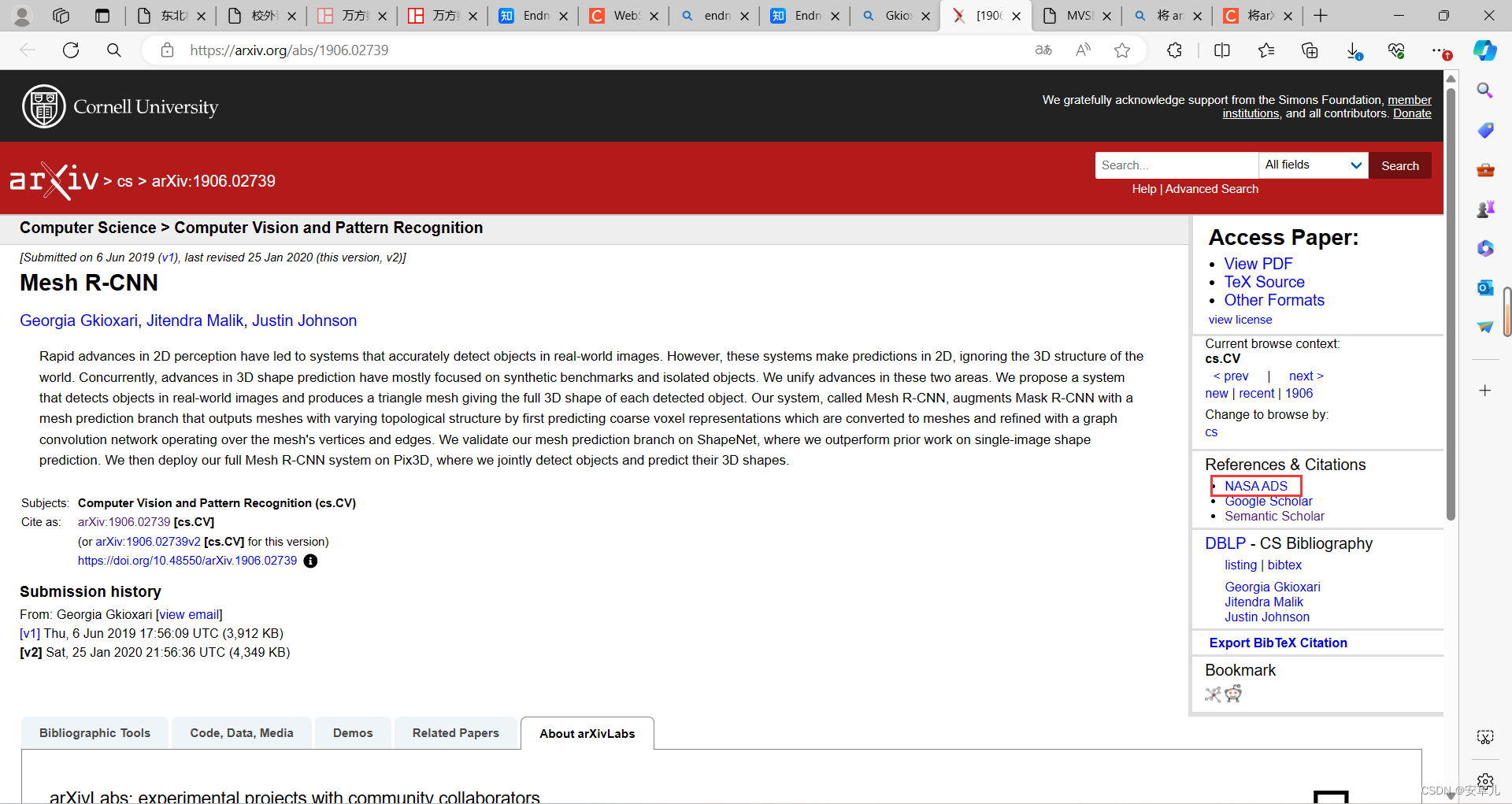Viewport: 1512px width, 804px height.
Task: Open Downloads from the browser toolbar
Action: point(1355,50)
